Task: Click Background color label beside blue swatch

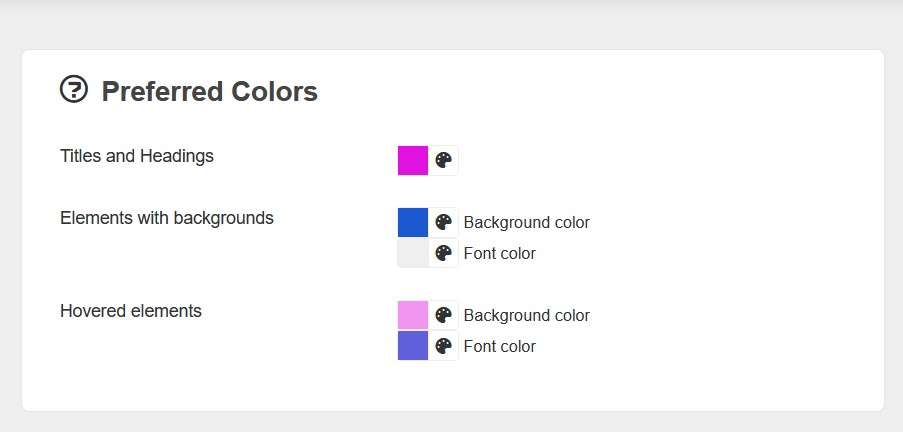Action: click(526, 222)
